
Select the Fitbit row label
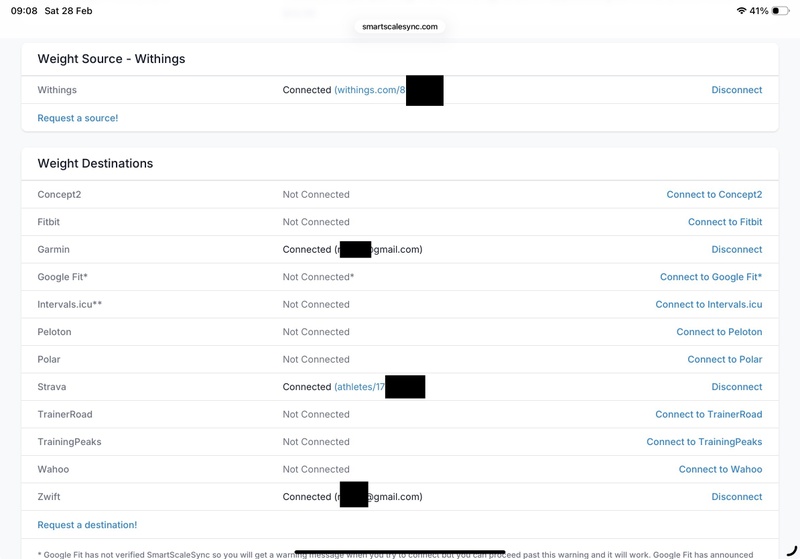48,222
